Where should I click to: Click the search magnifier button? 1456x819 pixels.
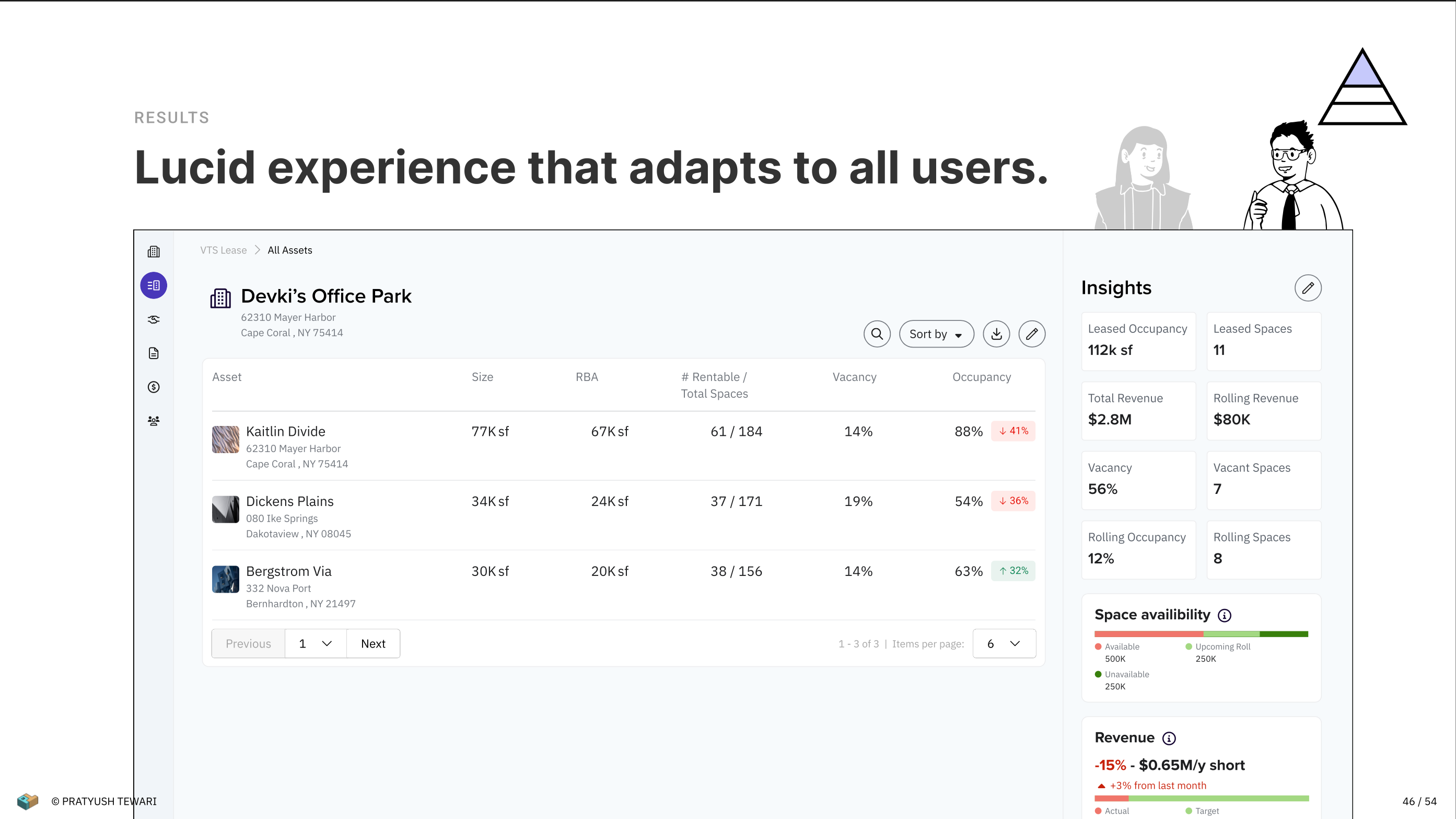coord(877,333)
